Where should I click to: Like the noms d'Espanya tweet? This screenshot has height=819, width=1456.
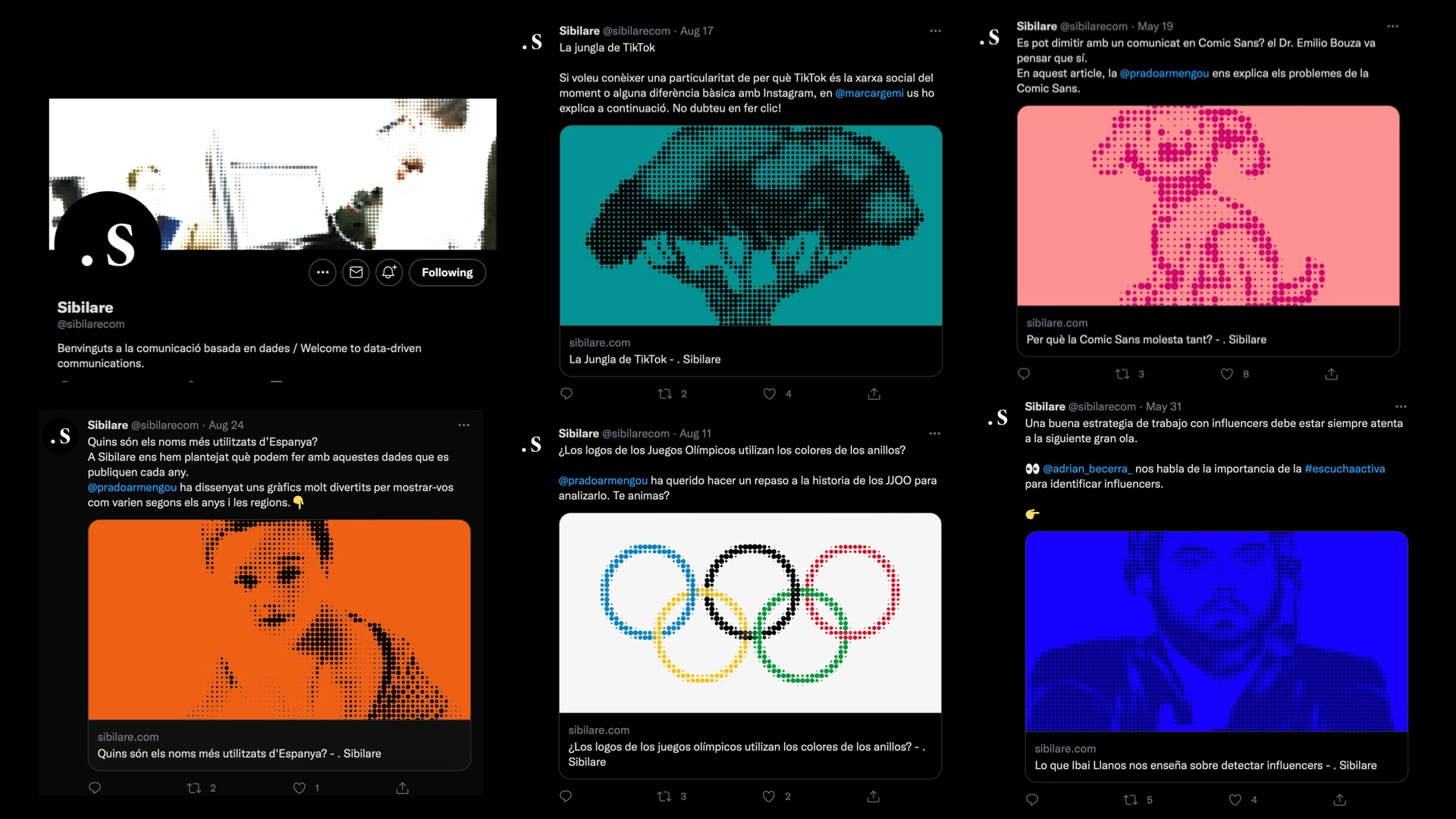(300, 788)
